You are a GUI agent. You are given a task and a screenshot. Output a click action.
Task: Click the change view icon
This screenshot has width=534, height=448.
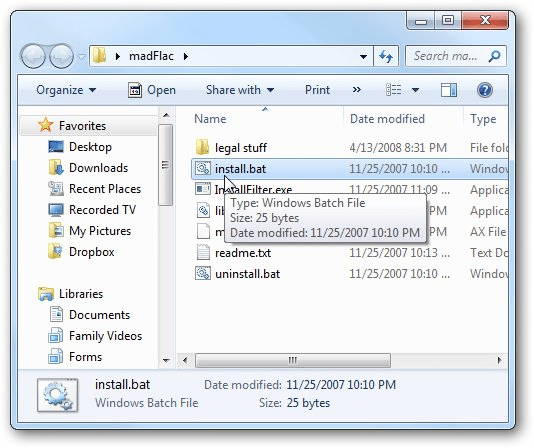pos(393,90)
